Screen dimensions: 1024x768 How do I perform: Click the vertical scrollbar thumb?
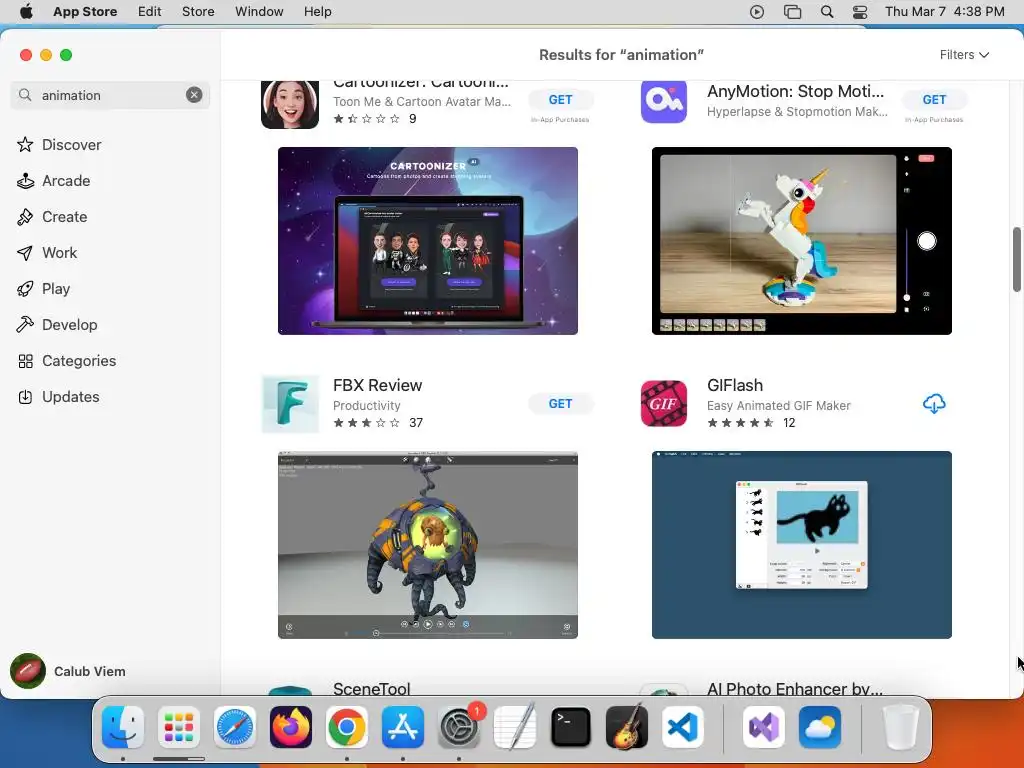(1017, 259)
